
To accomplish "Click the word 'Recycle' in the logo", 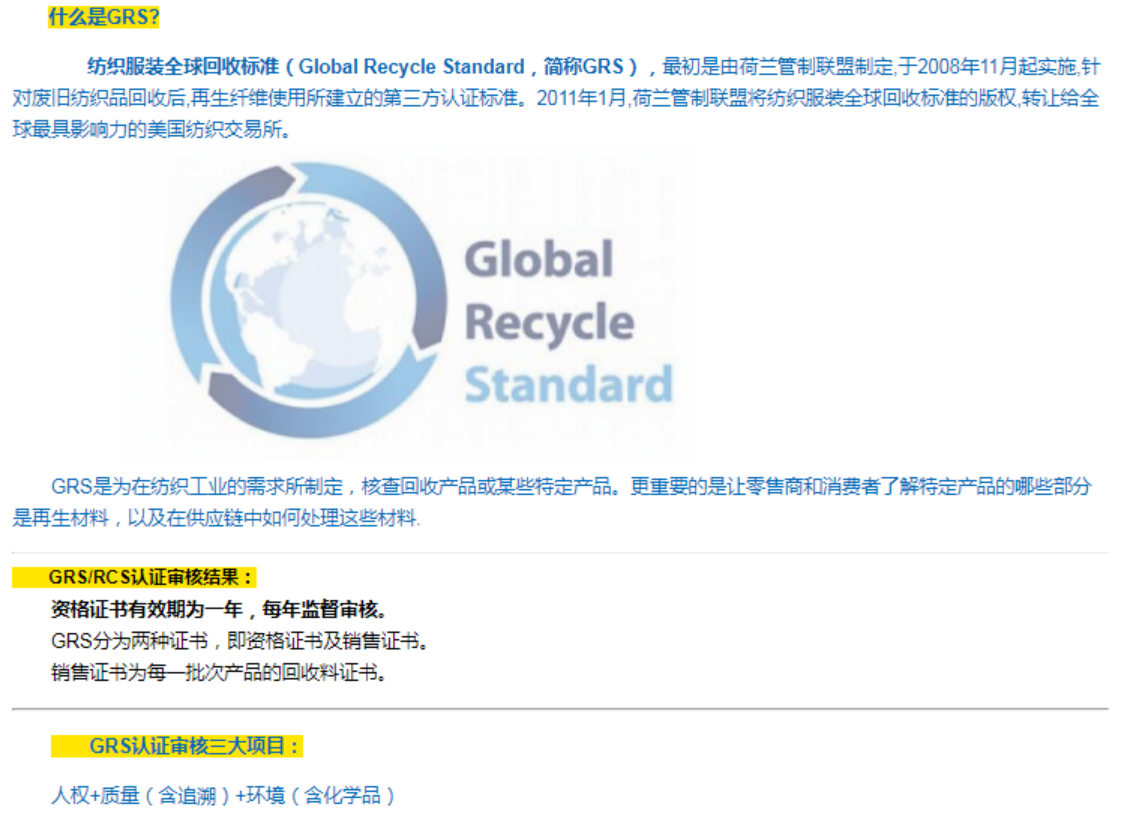I will [549, 324].
